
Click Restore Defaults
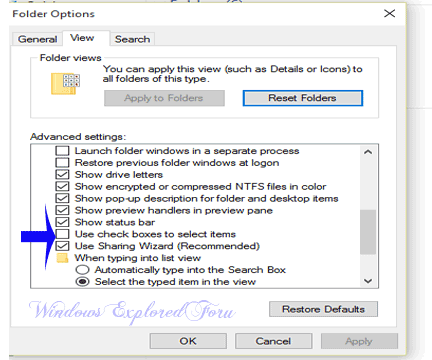coord(323,309)
